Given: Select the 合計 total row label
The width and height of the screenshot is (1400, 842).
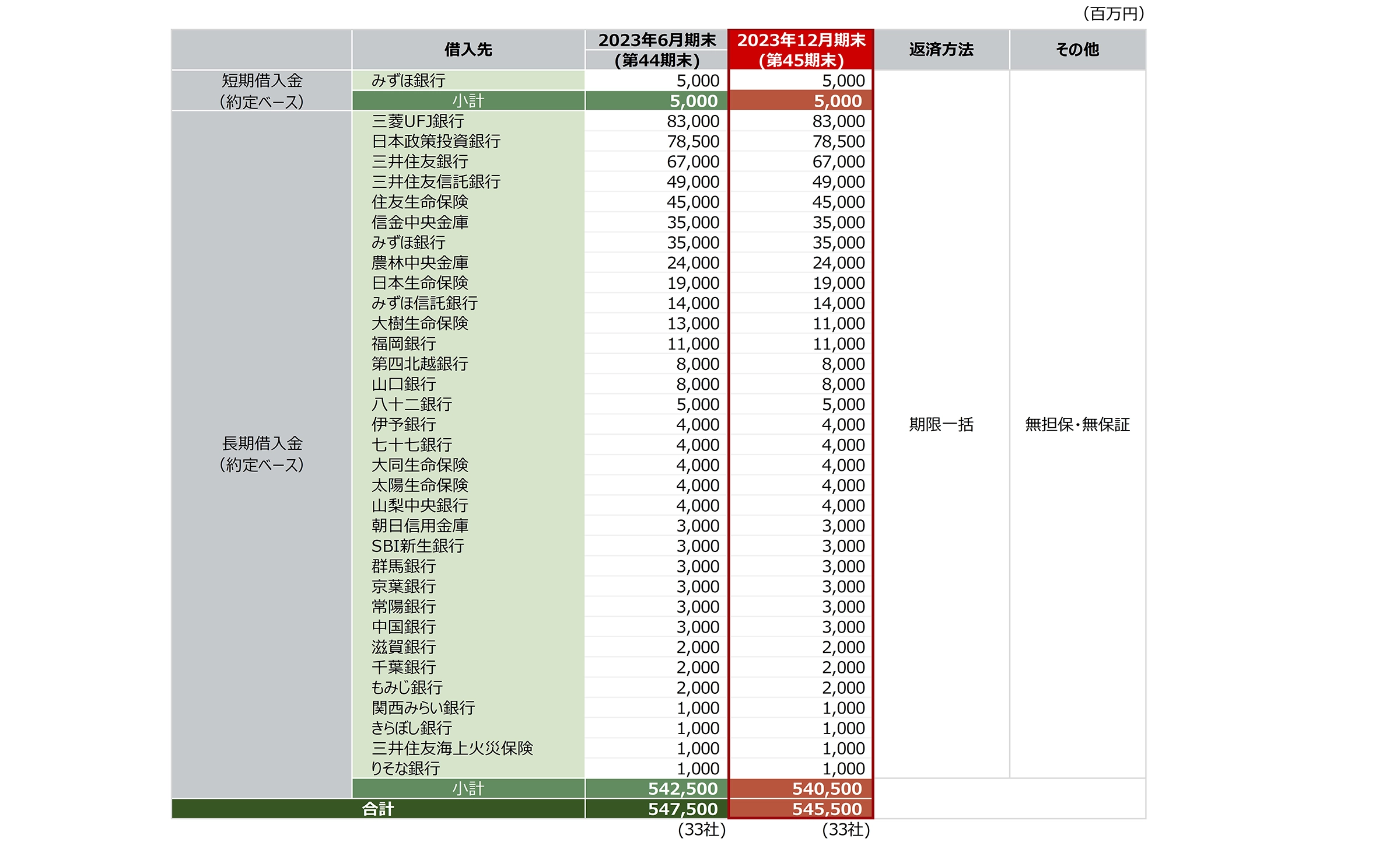Looking at the screenshot, I should (x=378, y=809).
